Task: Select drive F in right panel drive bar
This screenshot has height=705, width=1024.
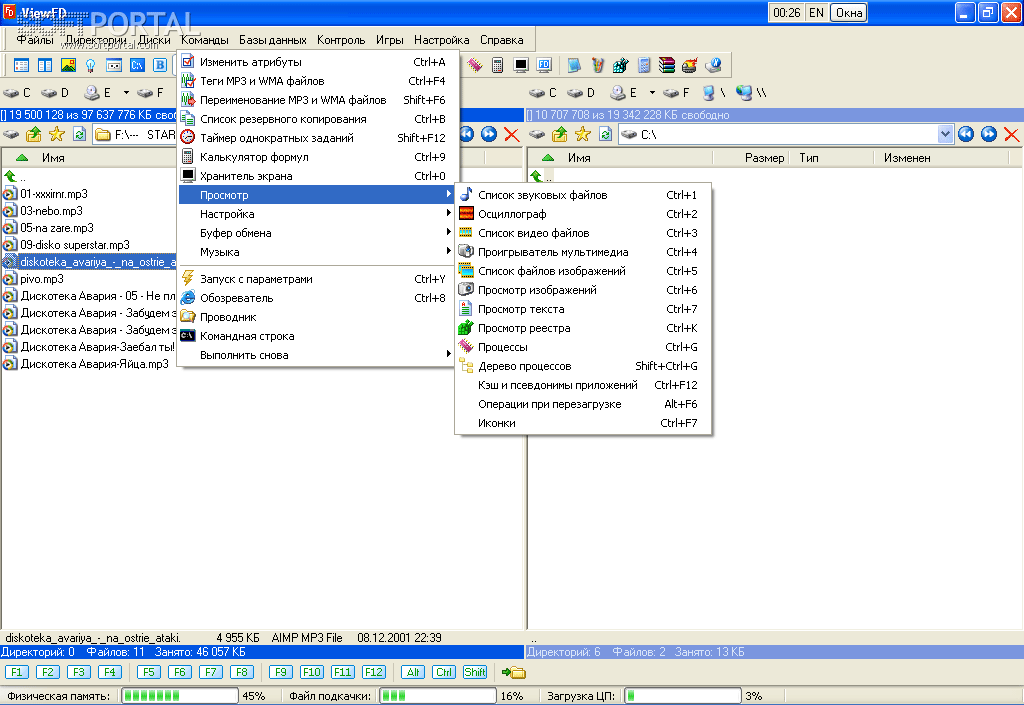Action: pyautogui.click(x=677, y=93)
